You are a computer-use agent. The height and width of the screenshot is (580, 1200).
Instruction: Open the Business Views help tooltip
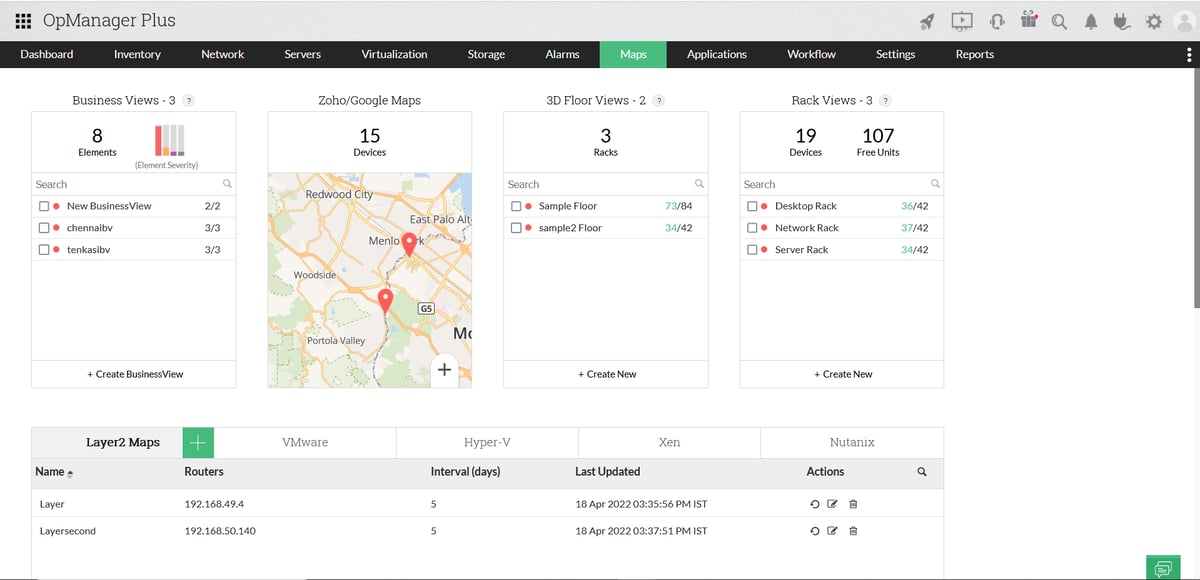pyautogui.click(x=189, y=100)
